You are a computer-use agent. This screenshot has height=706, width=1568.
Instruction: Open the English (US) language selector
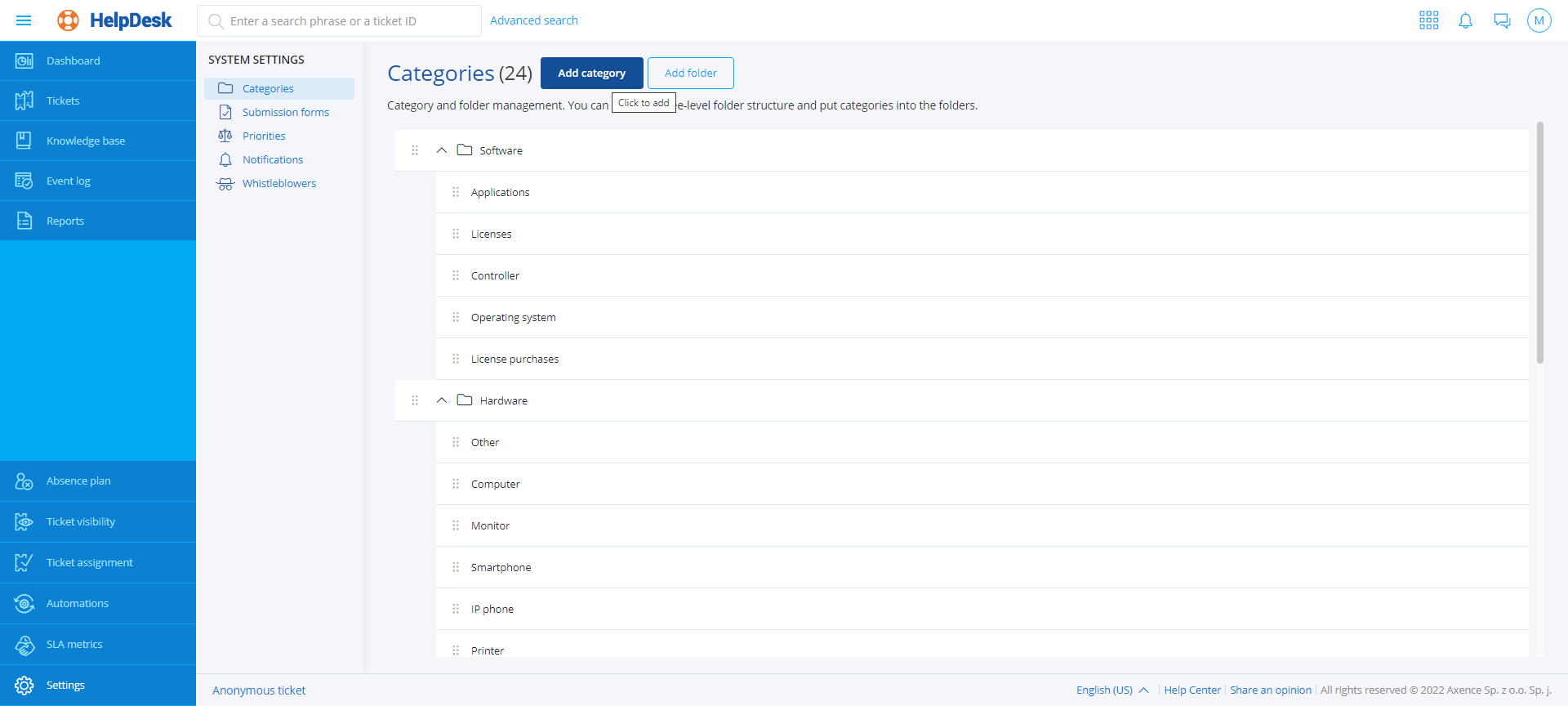coord(1111,690)
